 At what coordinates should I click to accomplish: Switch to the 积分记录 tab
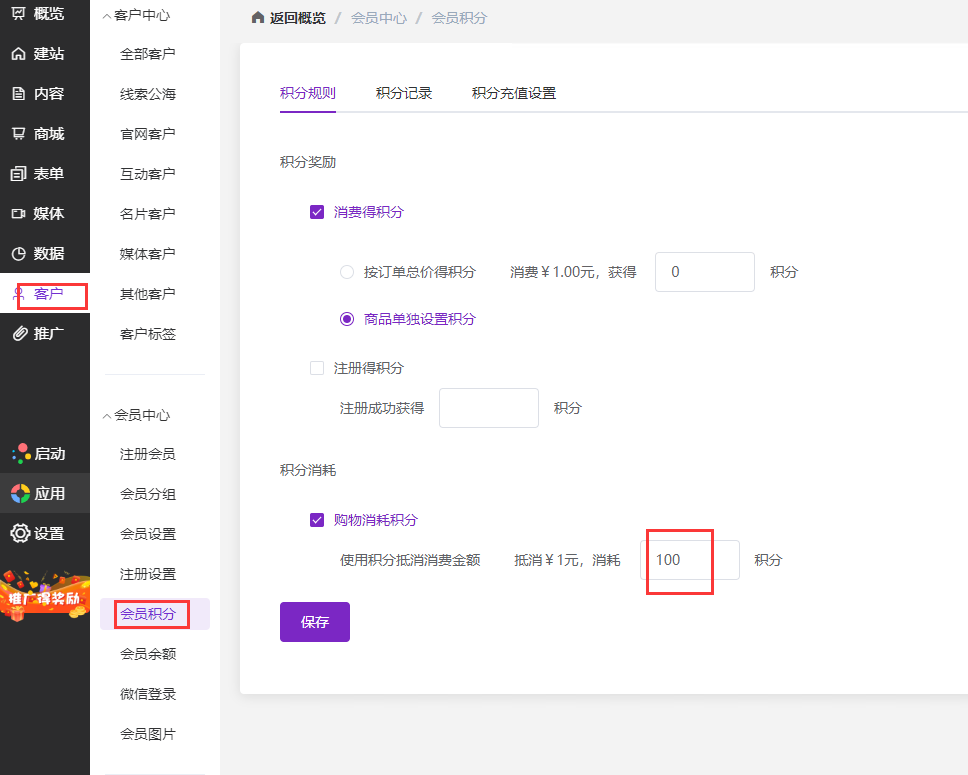(404, 93)
